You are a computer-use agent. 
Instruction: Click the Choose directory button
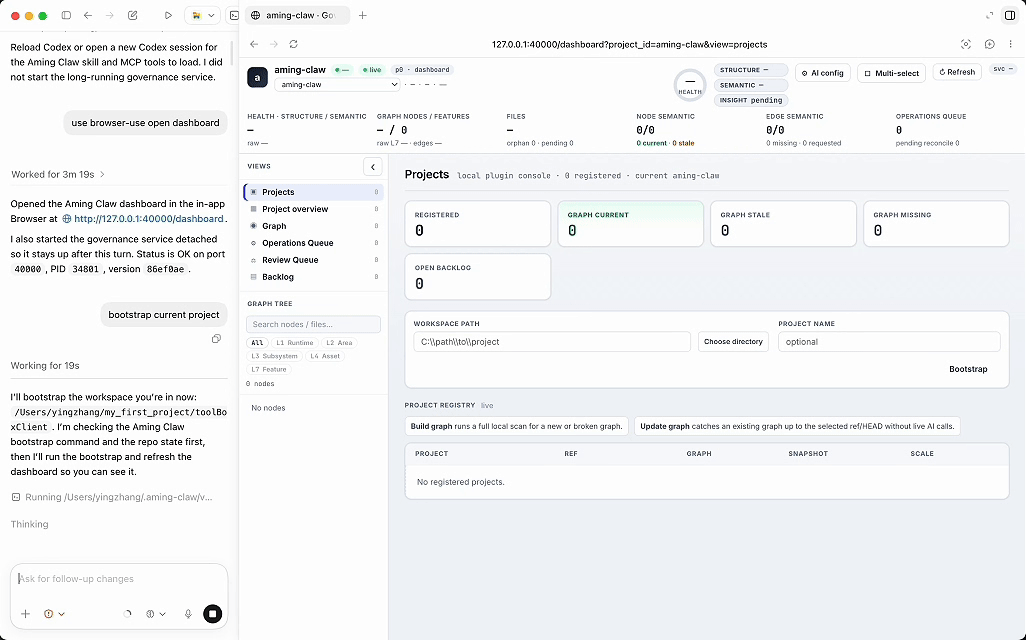(x=733, y=342)
